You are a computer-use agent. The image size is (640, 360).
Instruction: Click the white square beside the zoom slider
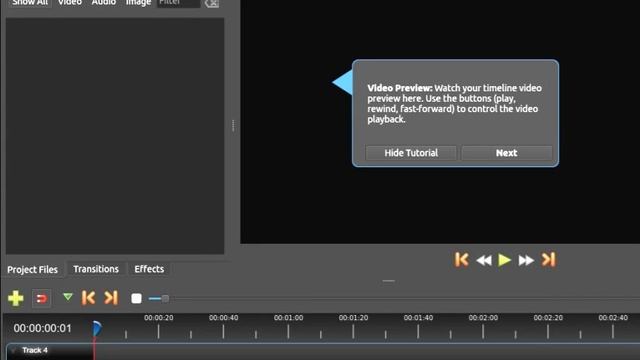pos(136,298)
